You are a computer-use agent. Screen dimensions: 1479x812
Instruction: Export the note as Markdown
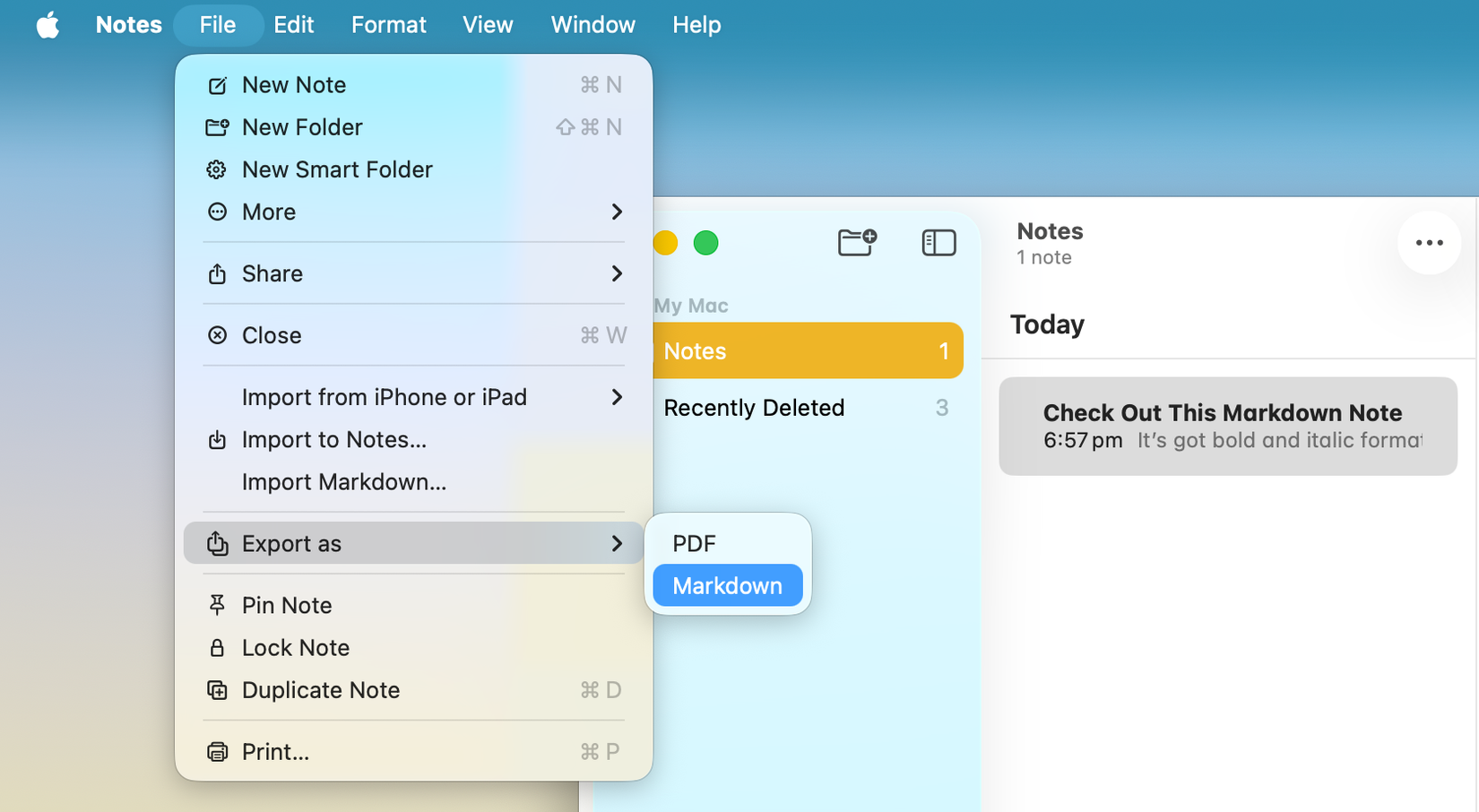pyautogui.click(x=728, y=585)
